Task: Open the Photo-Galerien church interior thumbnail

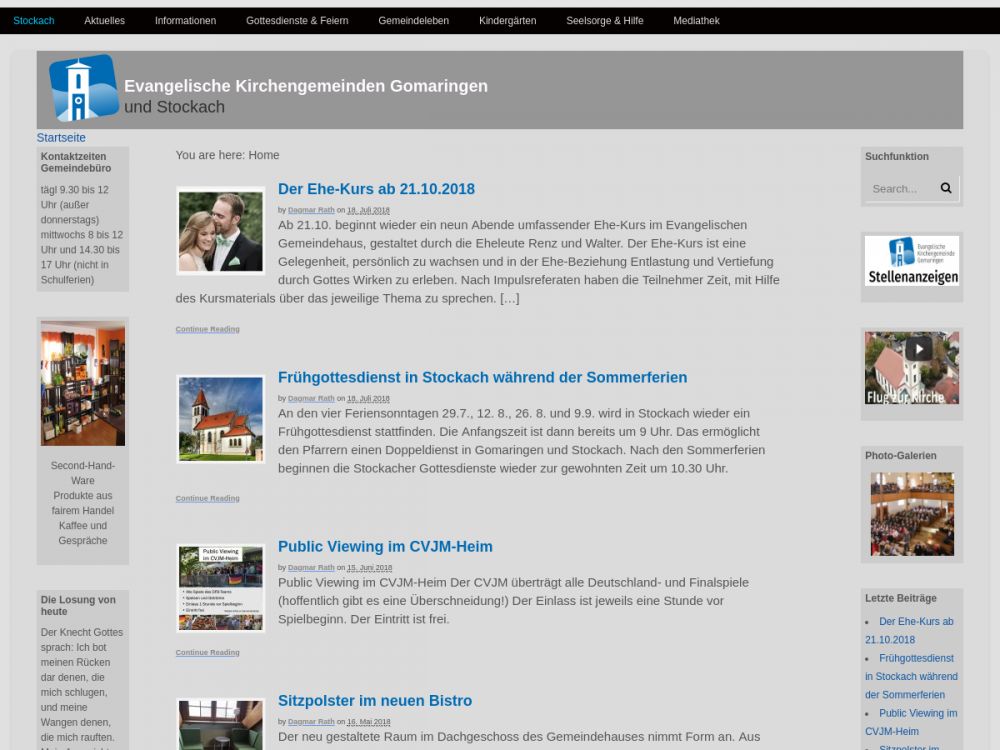Action: pyautogui.click(x=911, y=514)
